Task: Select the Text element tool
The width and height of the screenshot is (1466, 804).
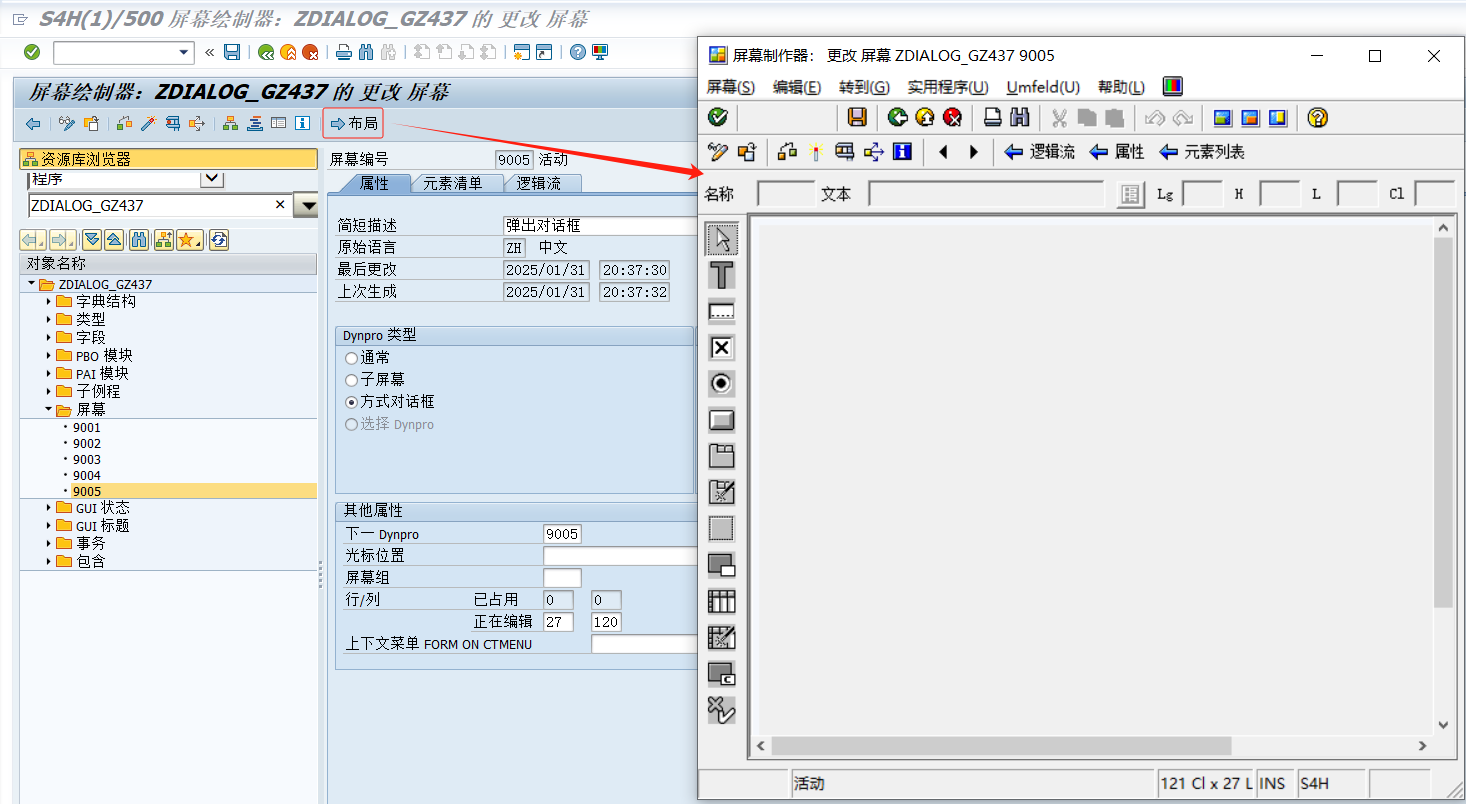Action: click(x=722, y=275)
